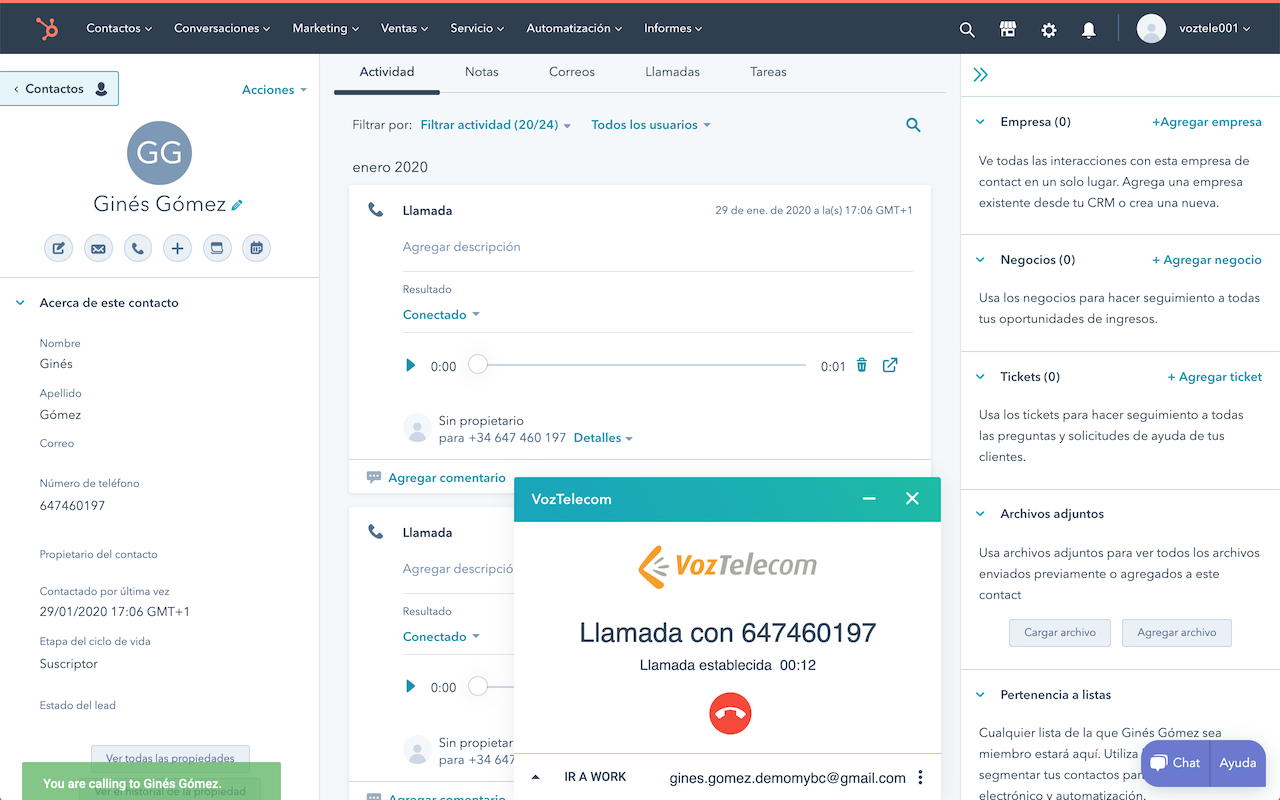1280x800 pixels.
Task: Switch to the Correos tab
Action: click(x=572, y=72)
